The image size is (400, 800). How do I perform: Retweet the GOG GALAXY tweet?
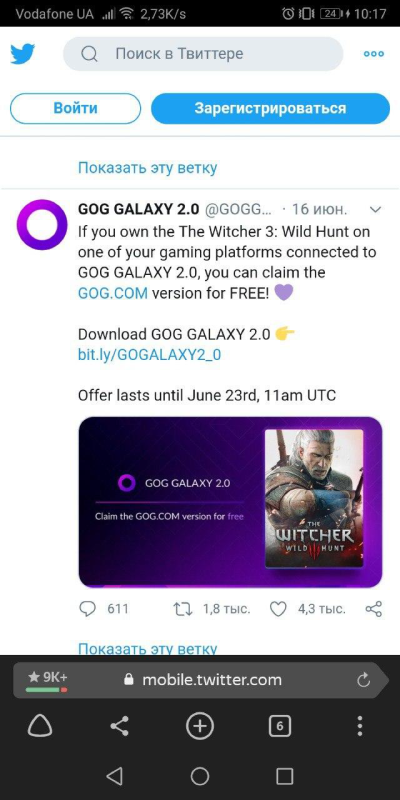pos(183,609)
